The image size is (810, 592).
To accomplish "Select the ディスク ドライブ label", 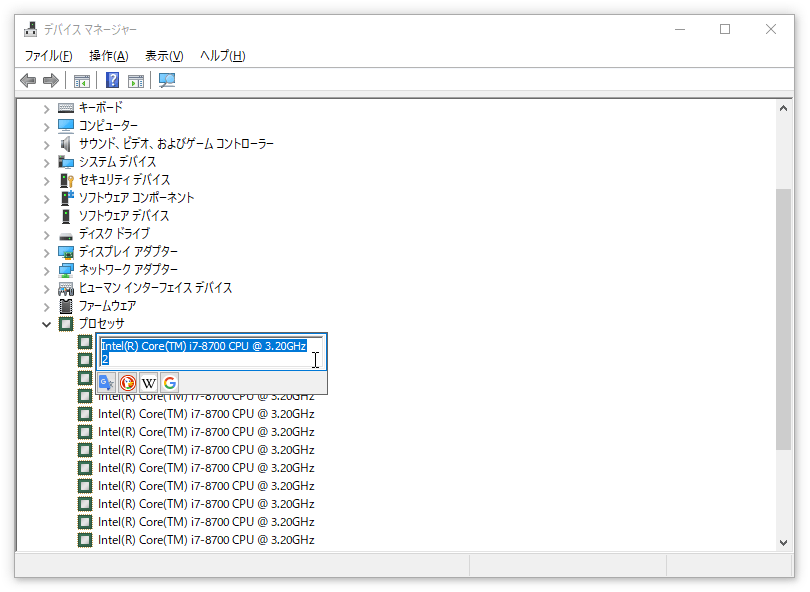I will pos(114,233).
